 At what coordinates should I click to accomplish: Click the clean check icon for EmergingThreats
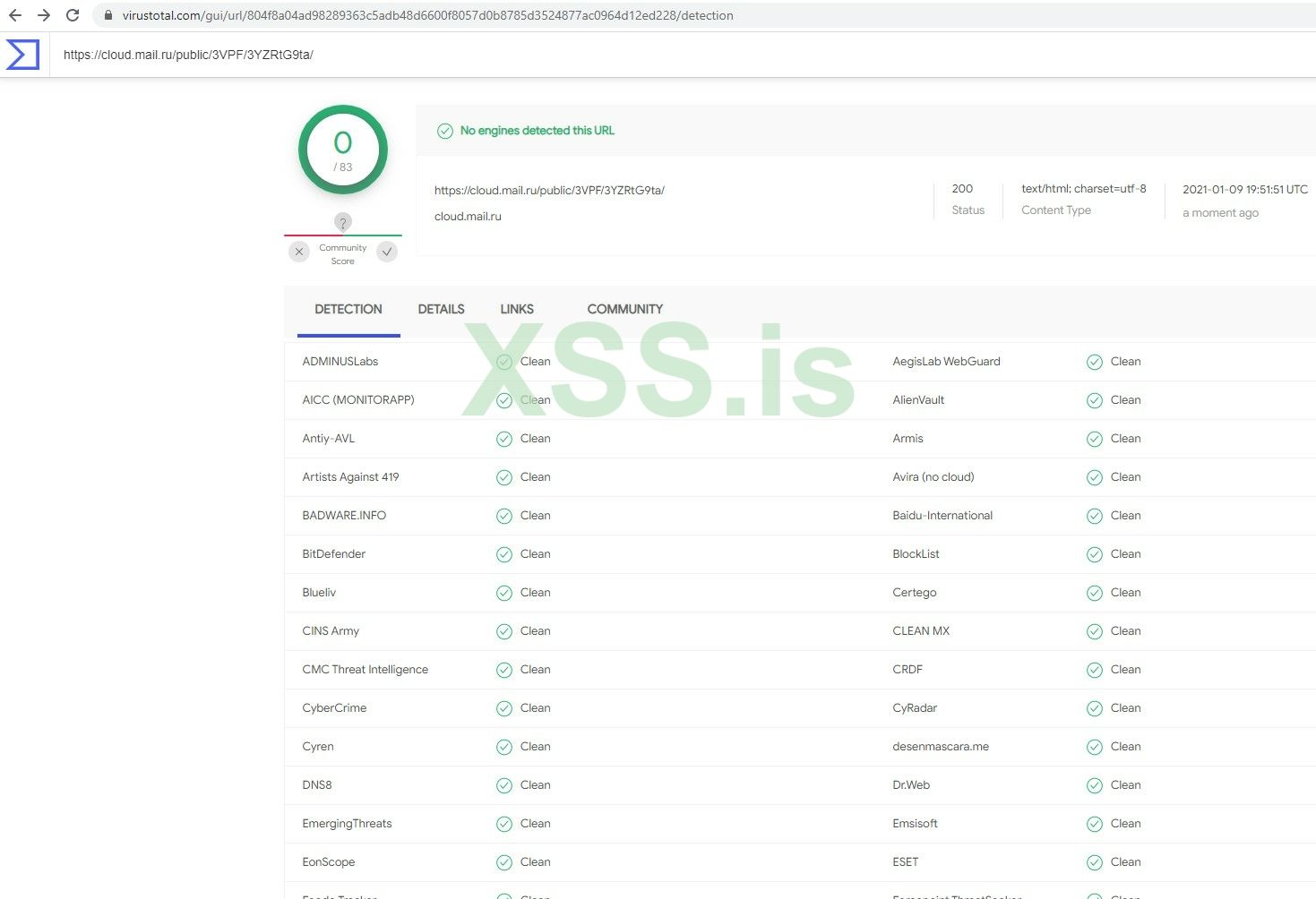click(504, 825)
